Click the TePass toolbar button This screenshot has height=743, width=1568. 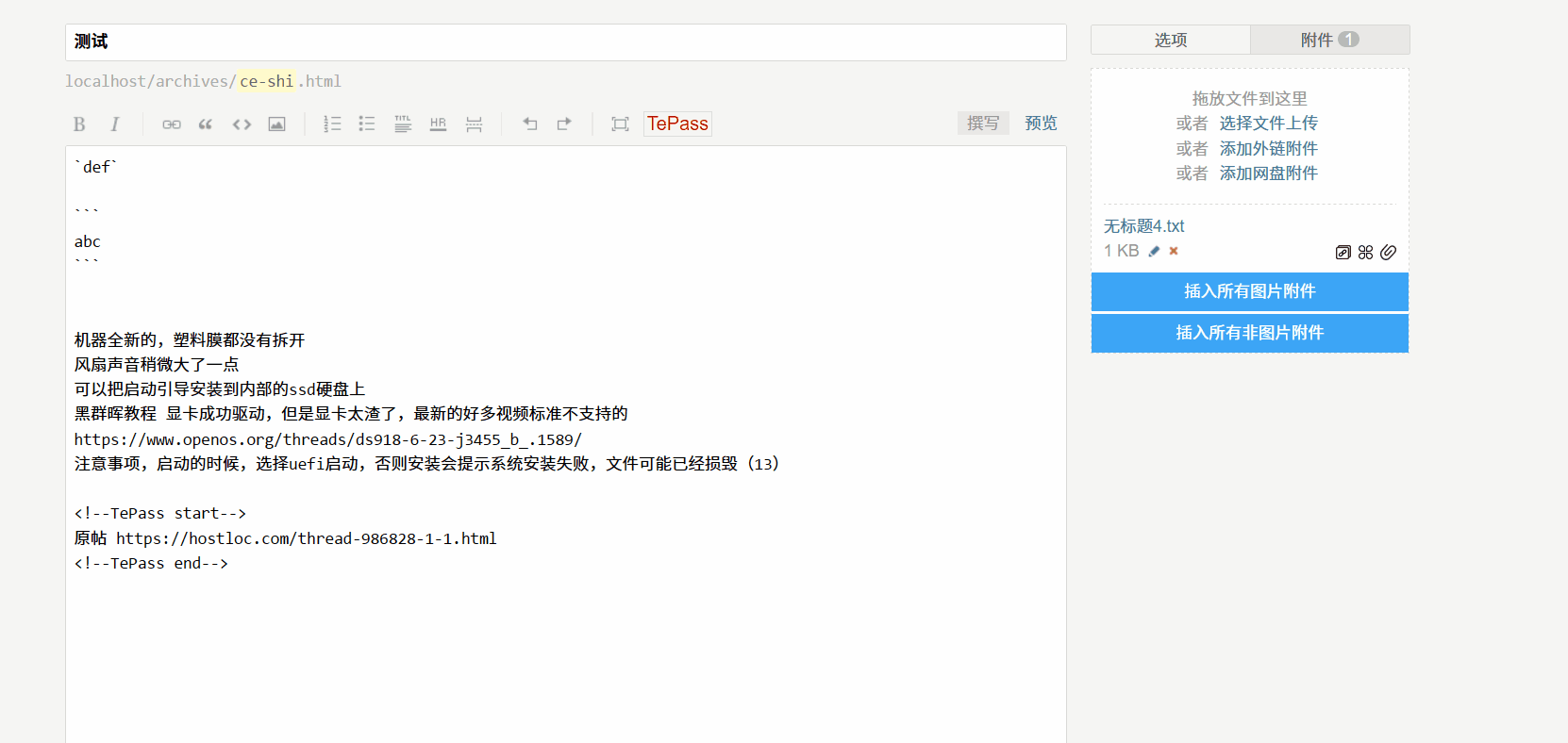[x=677, y=124]
